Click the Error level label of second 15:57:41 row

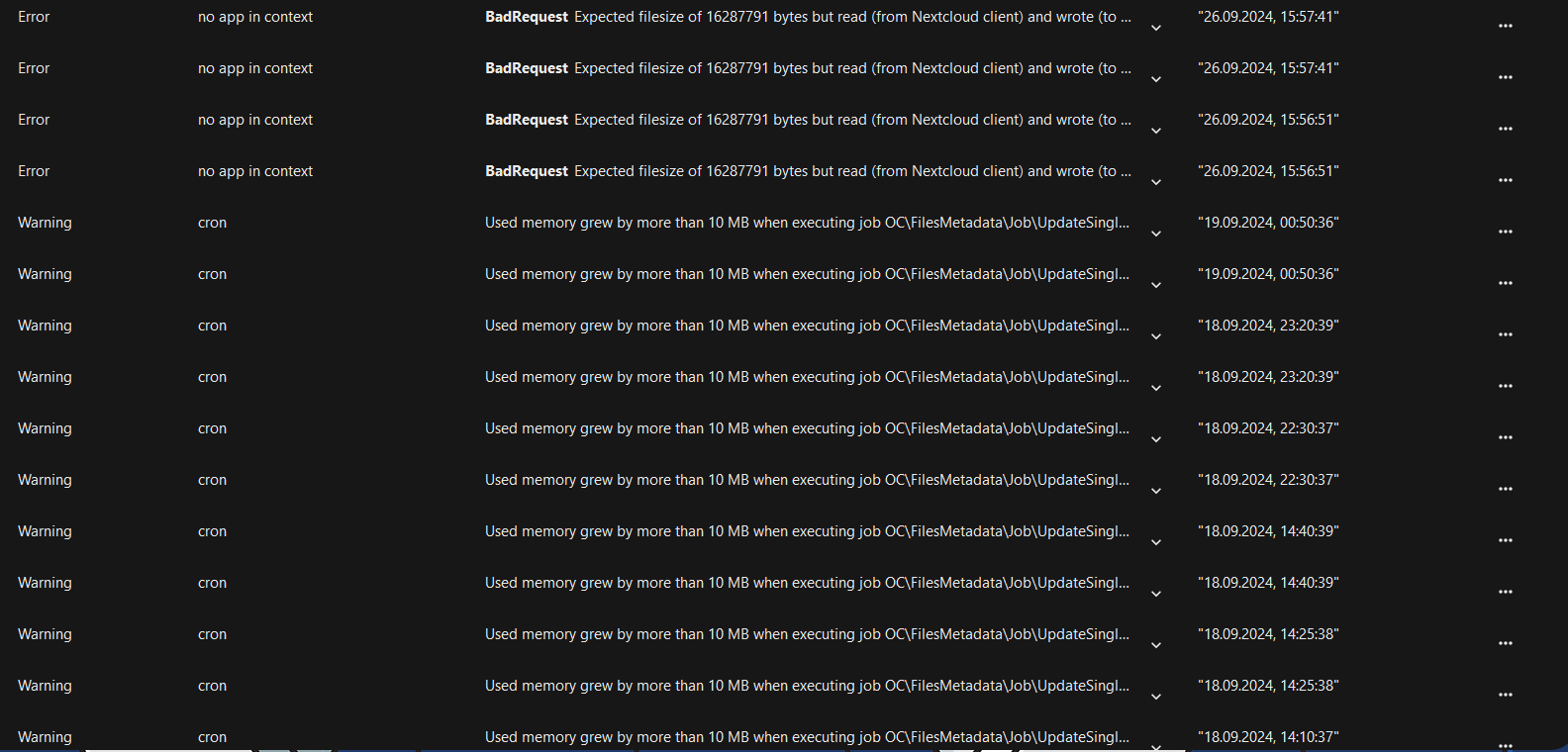(x=34, y=68)
